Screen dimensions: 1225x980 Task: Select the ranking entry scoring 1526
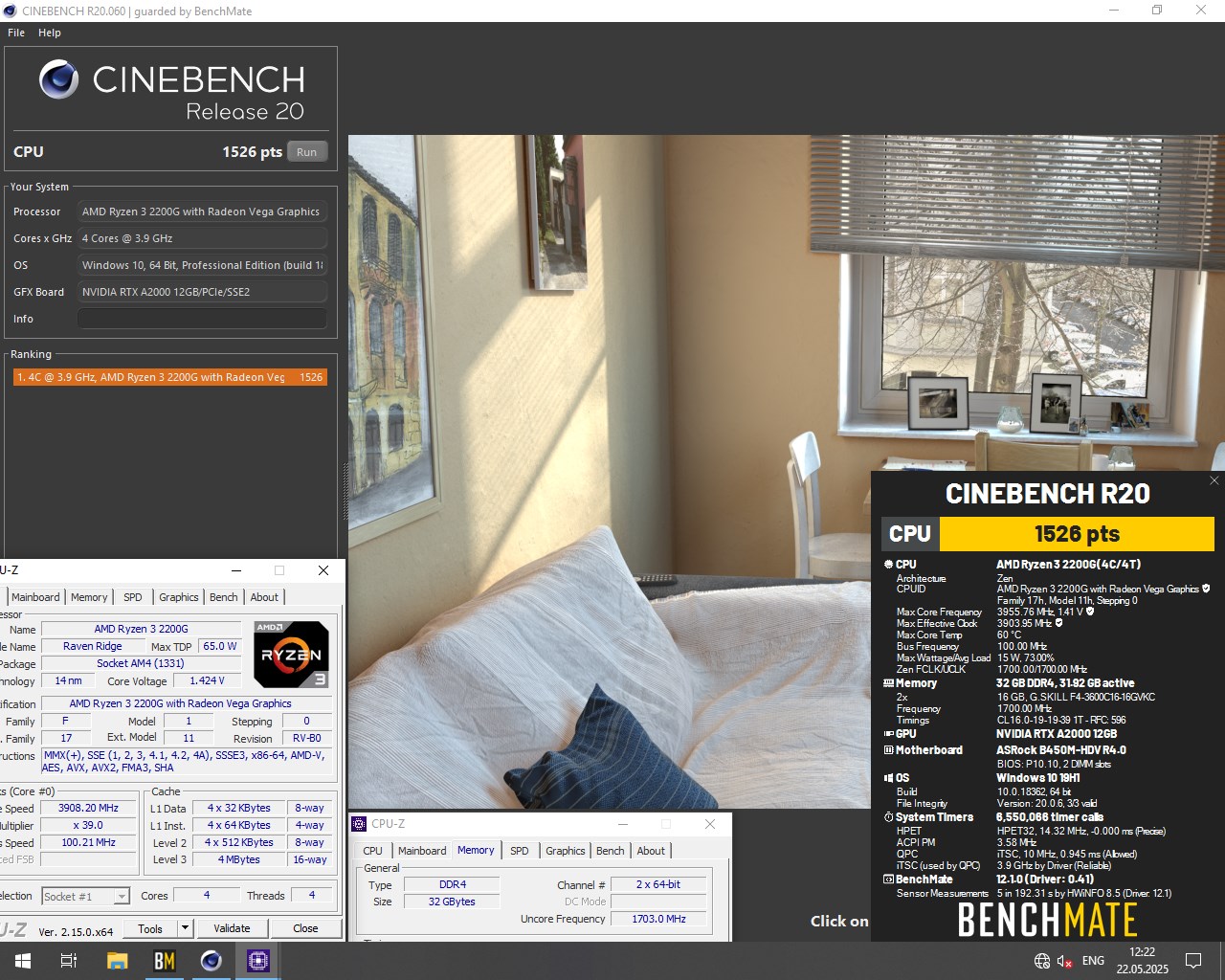pos(170,377)
